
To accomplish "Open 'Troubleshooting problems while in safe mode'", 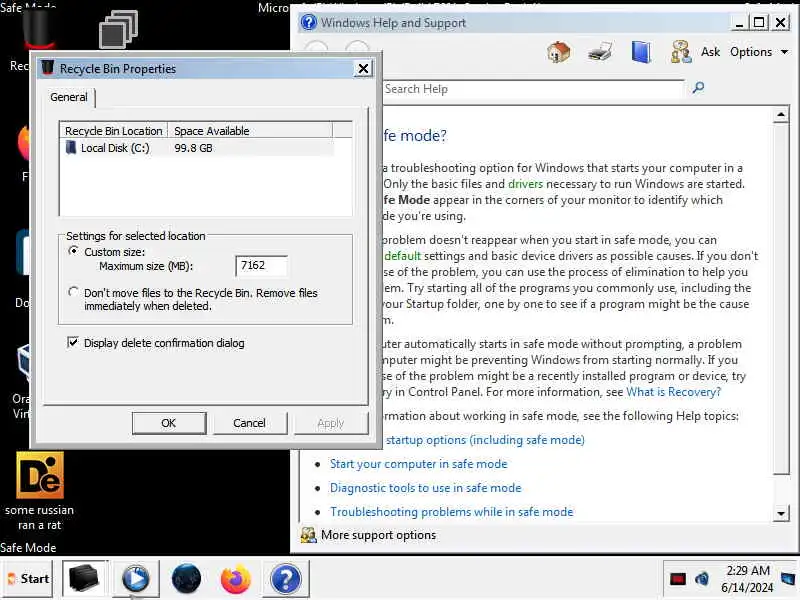I will pyautogui.click(x=452, y=512).
